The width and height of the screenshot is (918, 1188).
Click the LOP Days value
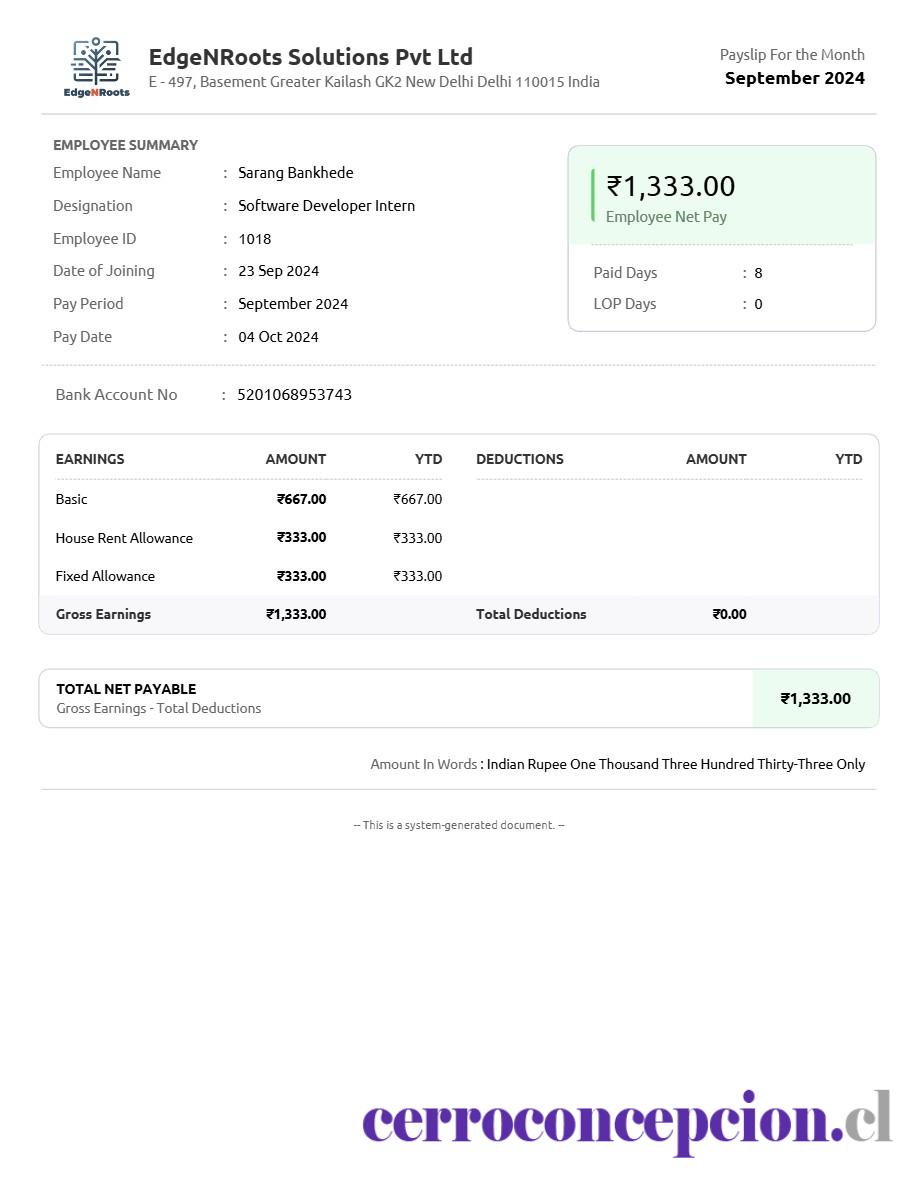coord(758,305)
